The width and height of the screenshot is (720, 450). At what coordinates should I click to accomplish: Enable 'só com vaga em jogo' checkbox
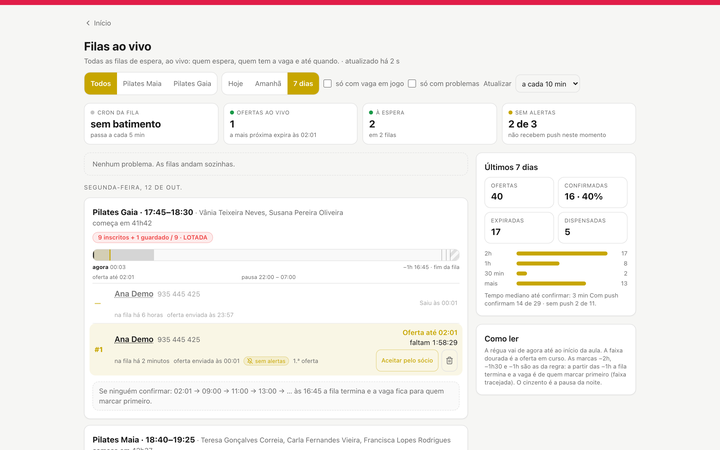pyautogui.click(x=327, y=84)
